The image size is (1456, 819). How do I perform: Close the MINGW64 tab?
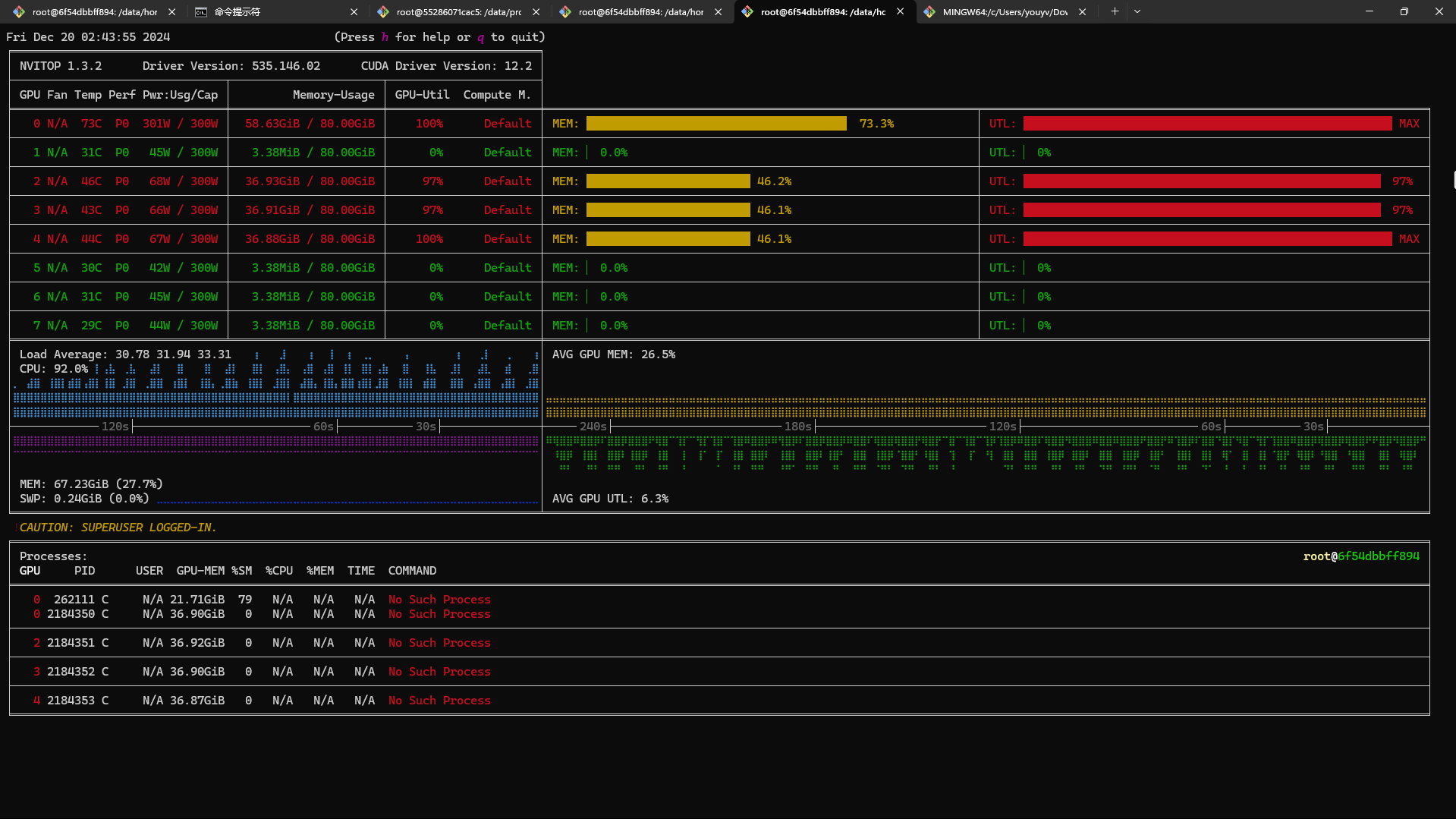pos(1082,11)
